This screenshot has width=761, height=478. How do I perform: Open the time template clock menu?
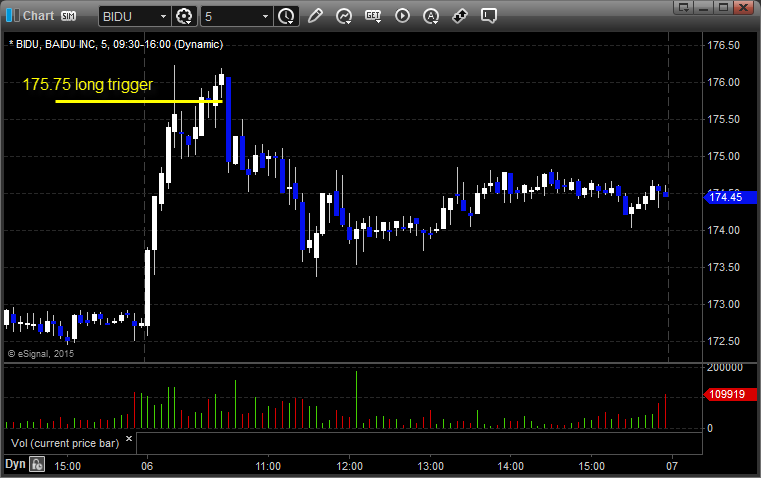click(x=286, y=16)
